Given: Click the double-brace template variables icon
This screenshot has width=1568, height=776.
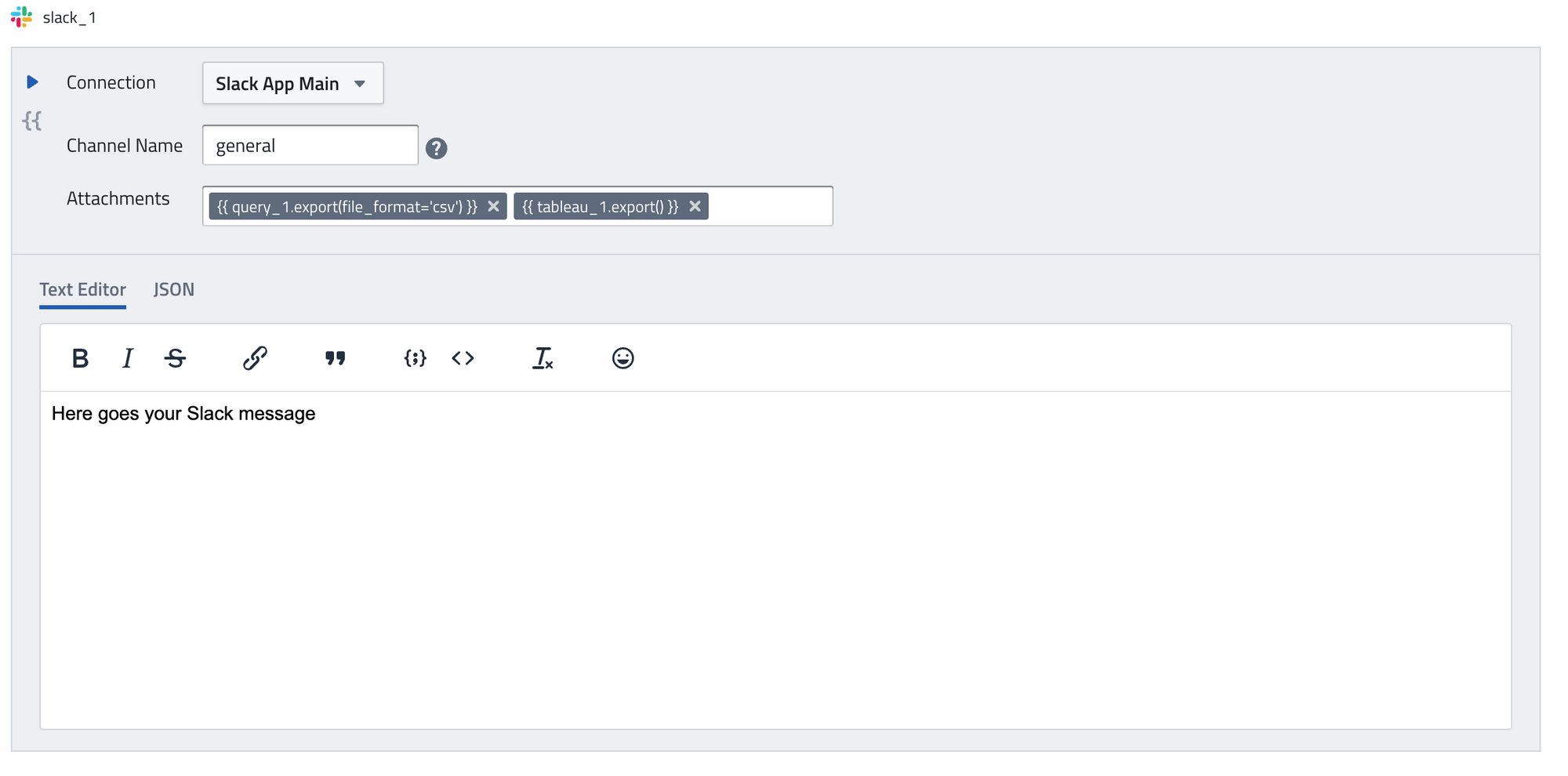Looking at the screenshot, I should click(32, 121).
